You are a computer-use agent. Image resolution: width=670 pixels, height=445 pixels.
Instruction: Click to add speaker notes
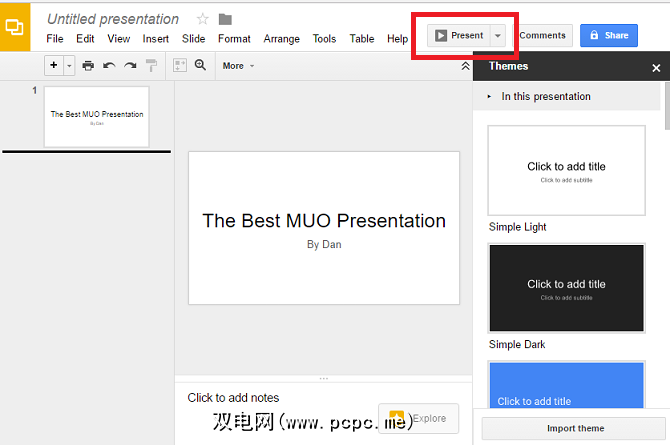click(x=233, y=398)
